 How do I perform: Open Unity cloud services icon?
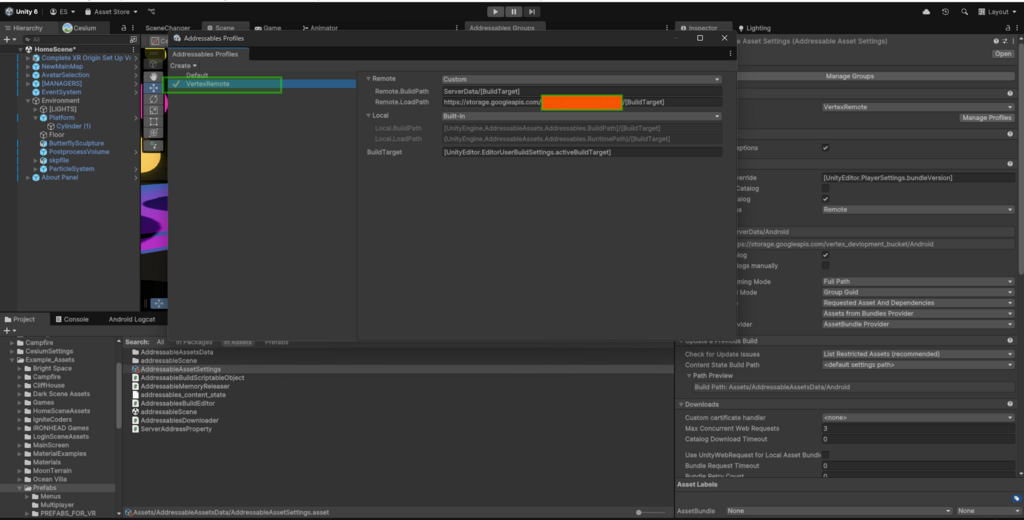pos(926,11)
